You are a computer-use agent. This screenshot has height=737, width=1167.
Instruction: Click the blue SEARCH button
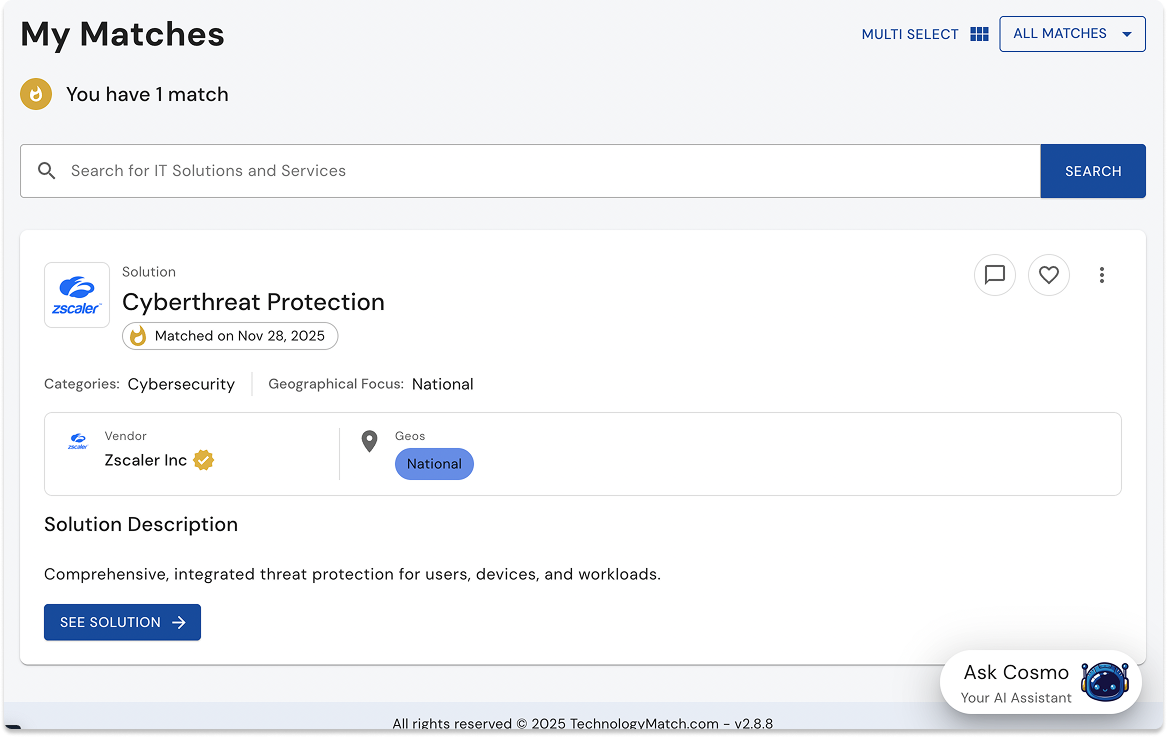1093,171
